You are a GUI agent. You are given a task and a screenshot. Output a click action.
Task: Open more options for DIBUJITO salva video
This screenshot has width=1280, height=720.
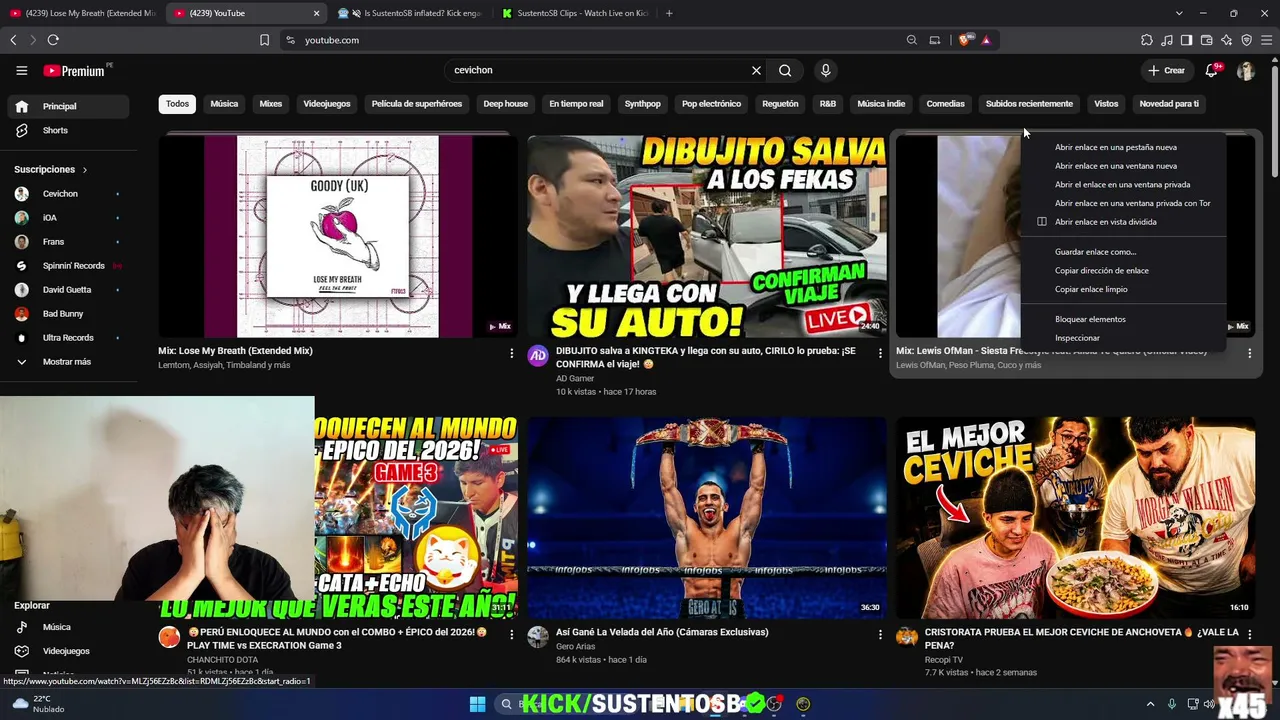[880, 353]
